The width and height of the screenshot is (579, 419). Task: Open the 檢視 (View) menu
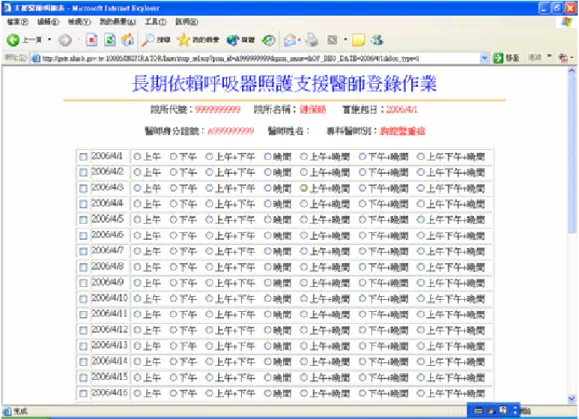tap(79, 22)
